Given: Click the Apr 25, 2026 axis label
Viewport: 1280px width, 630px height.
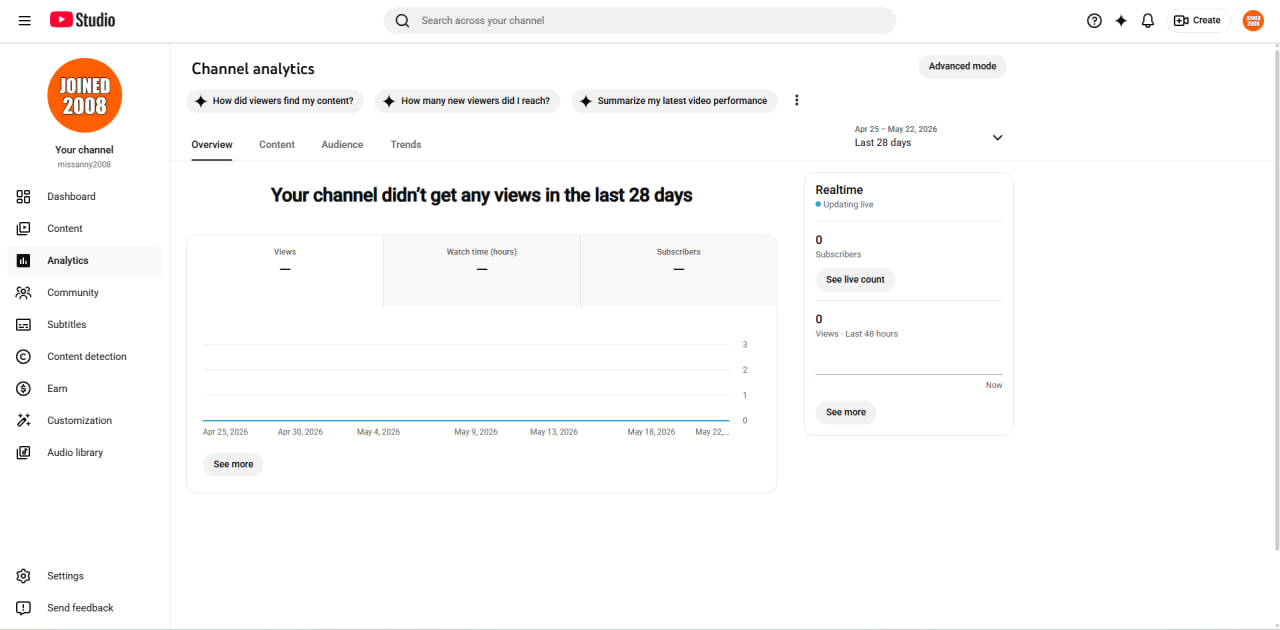Looking at the screenshot, I should tap(225, 432).
